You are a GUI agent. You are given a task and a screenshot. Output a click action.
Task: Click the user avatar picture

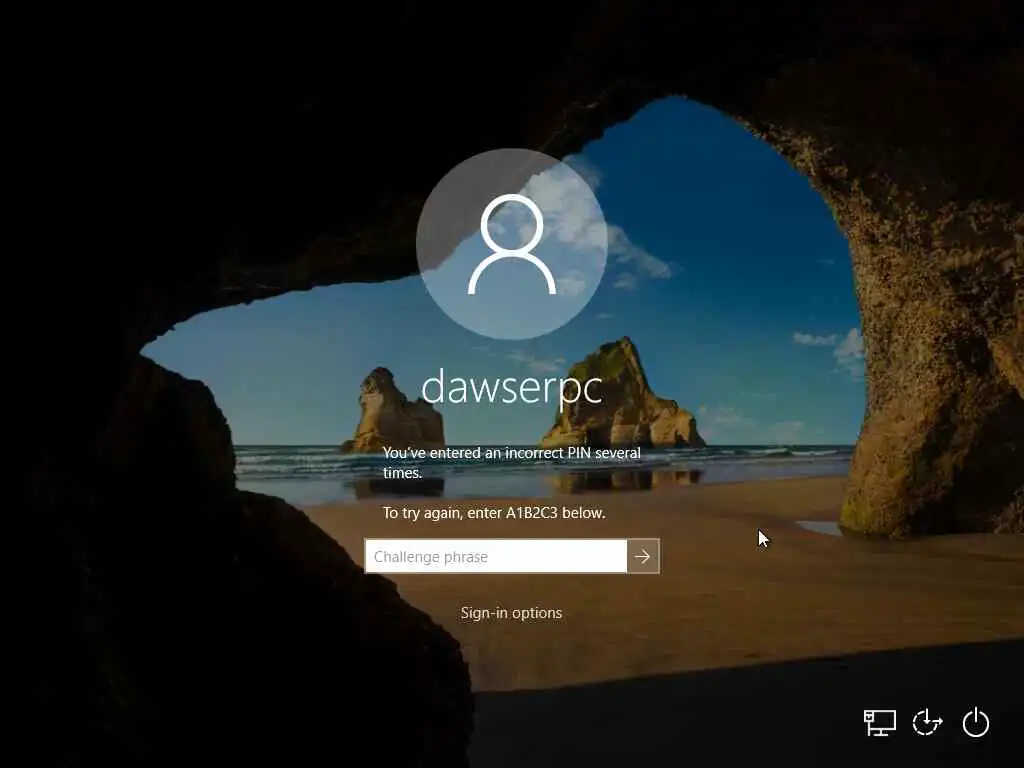(x=512, y=244)
